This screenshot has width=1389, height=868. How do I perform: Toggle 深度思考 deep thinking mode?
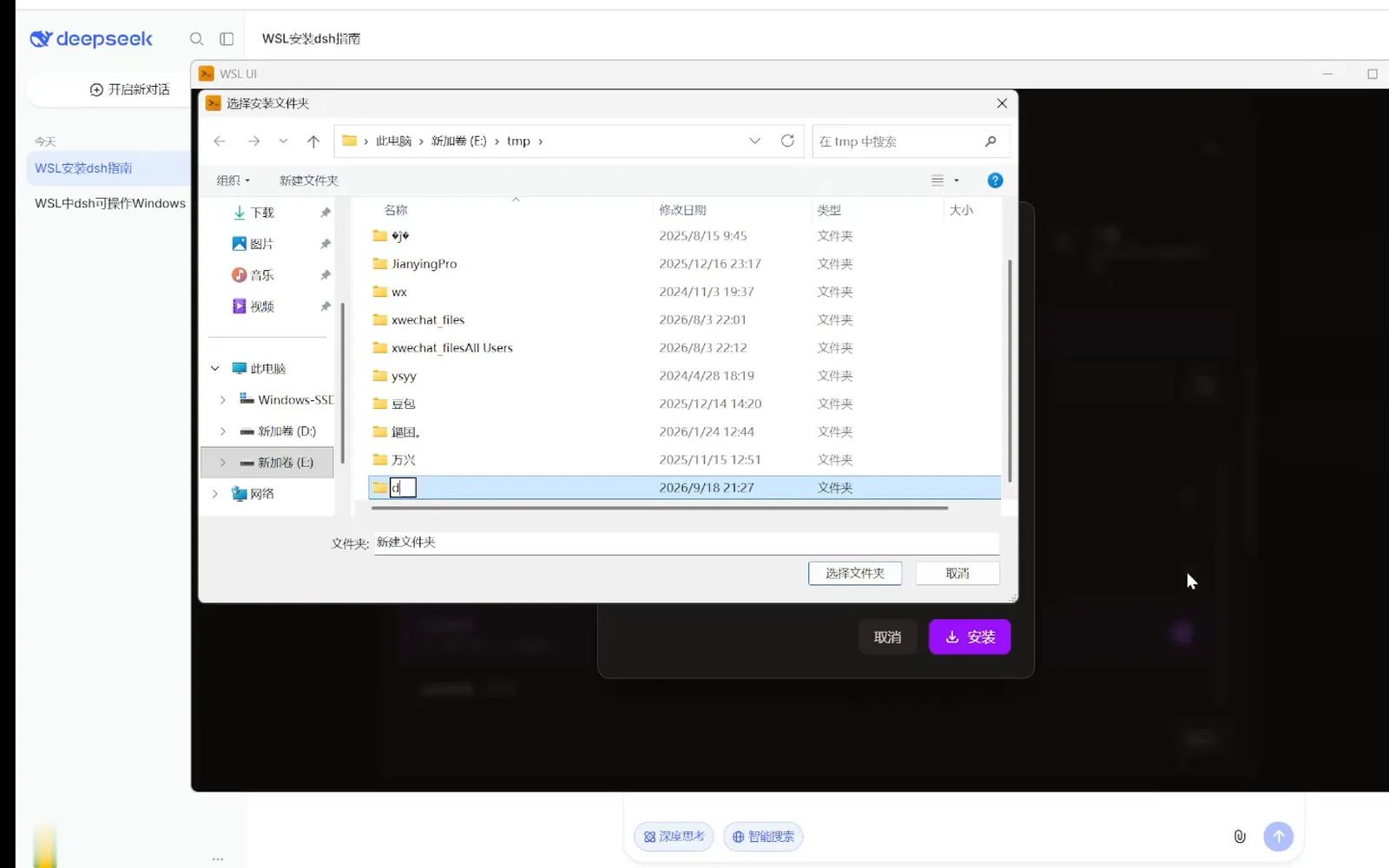pos(675,837)
